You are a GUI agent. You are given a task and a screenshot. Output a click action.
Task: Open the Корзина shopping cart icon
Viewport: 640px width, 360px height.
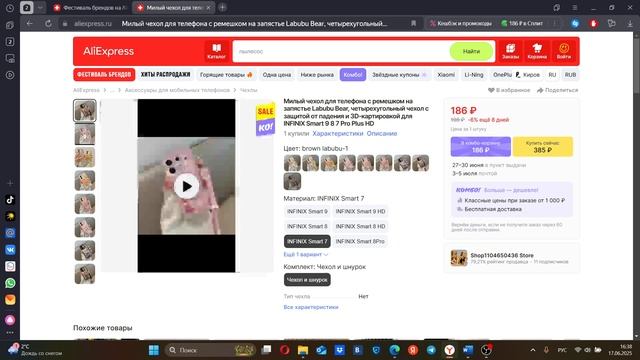click(x=537, y=51)
